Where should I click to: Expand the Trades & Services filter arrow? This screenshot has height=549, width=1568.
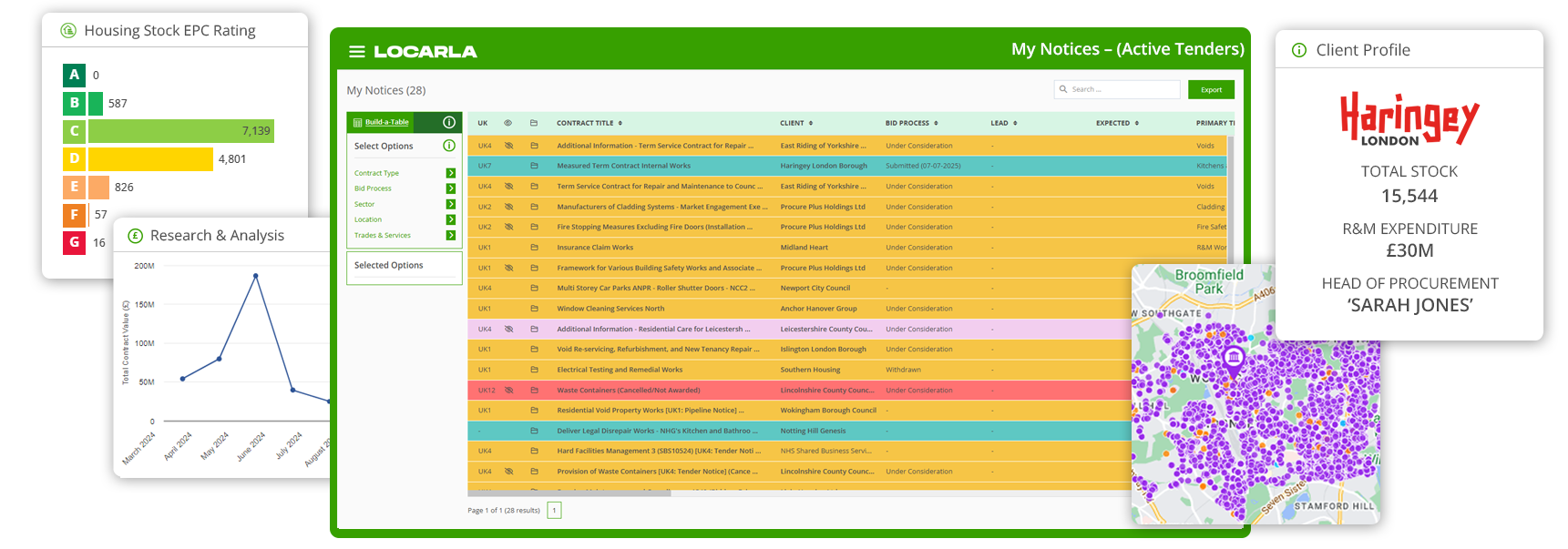pyautogui.click(x=451, y=235)
